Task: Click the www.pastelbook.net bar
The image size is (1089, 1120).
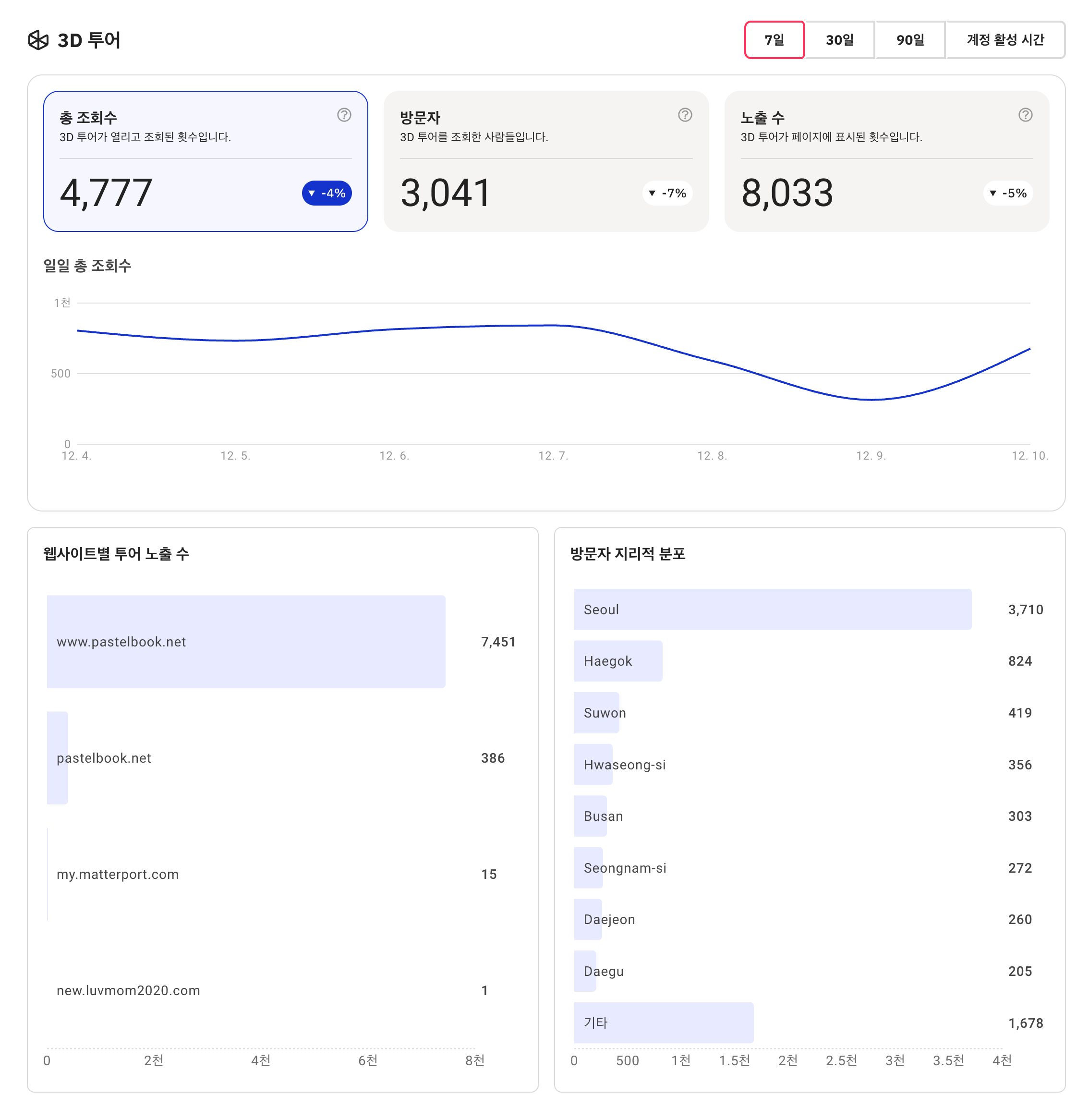Action: (246, 642)
